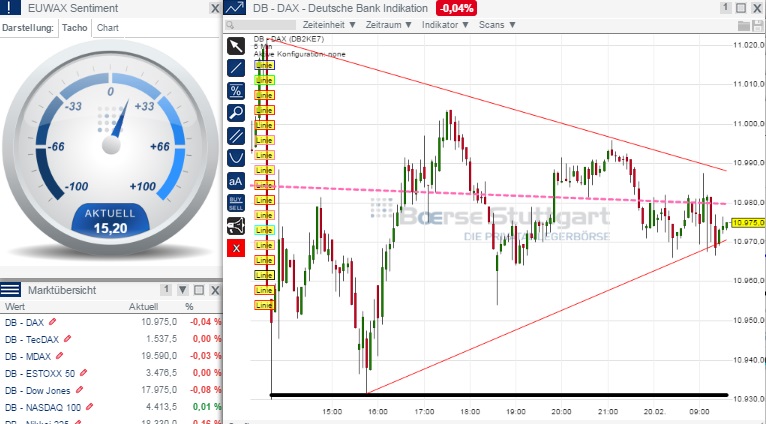Click the pencil icon next to DB - NASDAQ 100
The width and height of the screenshot is (766, 424).
pos(89,406)
